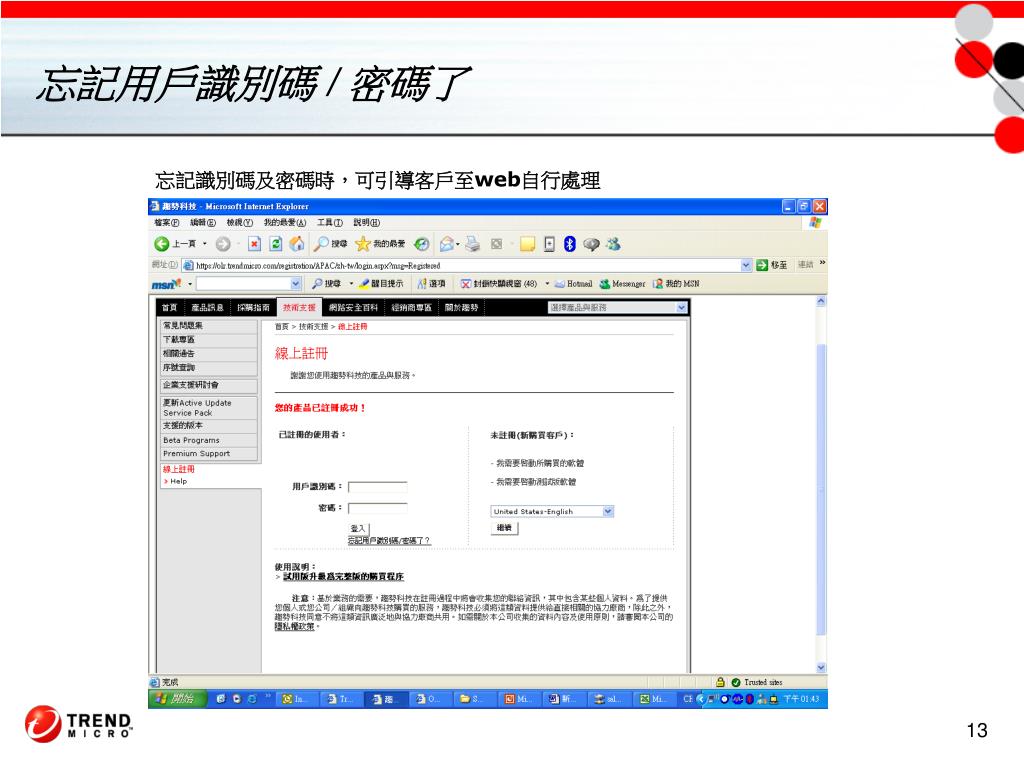Refresh the page with the green arrows icon

point(276,244)
